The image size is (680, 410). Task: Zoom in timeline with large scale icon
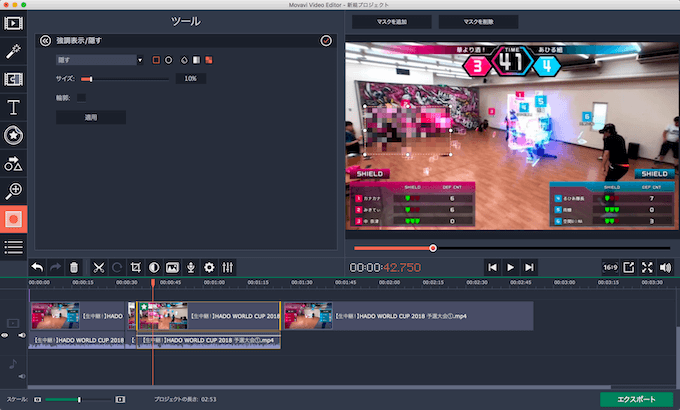click(x=120, y=399)
